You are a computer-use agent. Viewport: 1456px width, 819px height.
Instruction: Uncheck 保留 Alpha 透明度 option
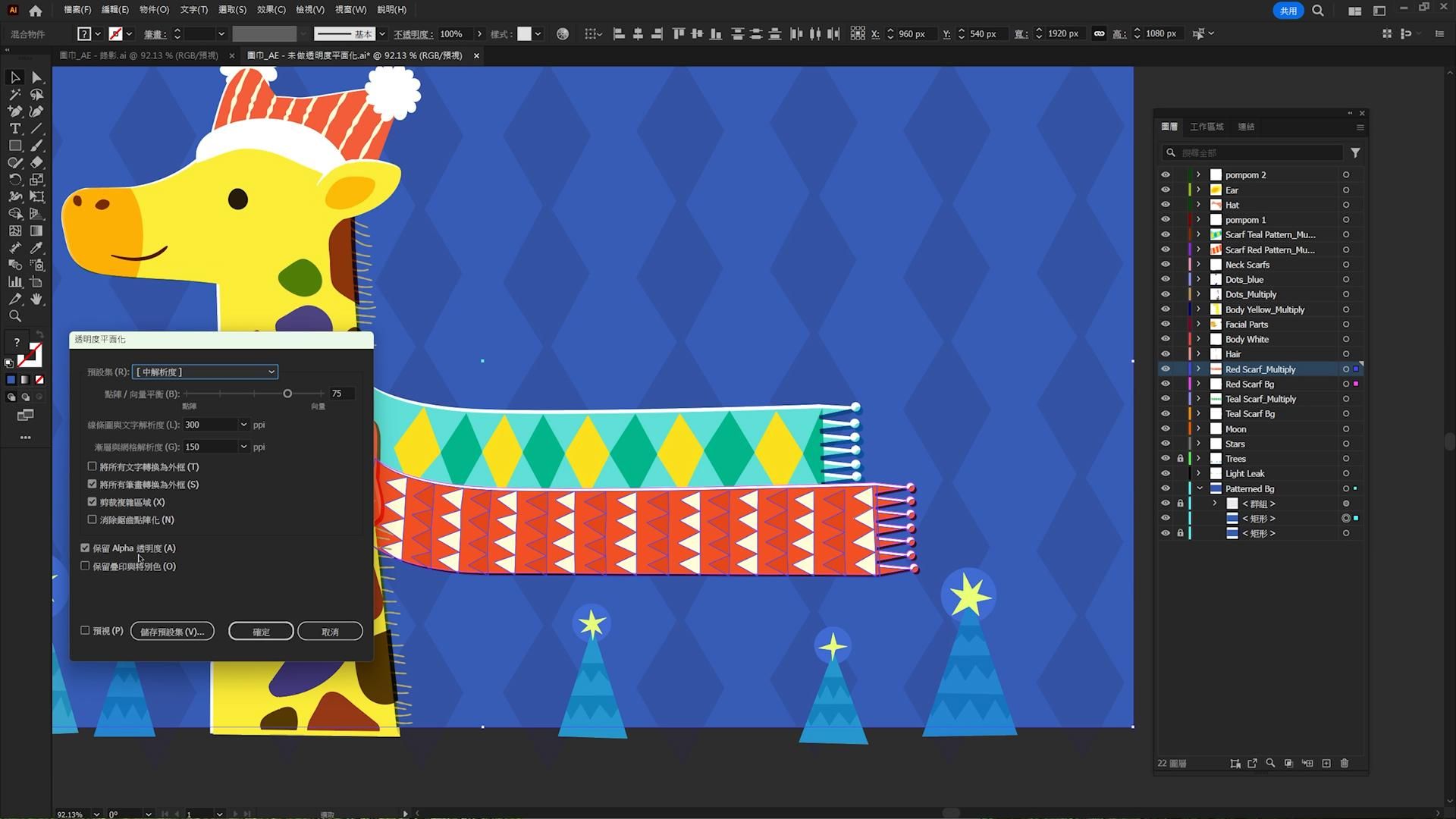tap(85, 548)
